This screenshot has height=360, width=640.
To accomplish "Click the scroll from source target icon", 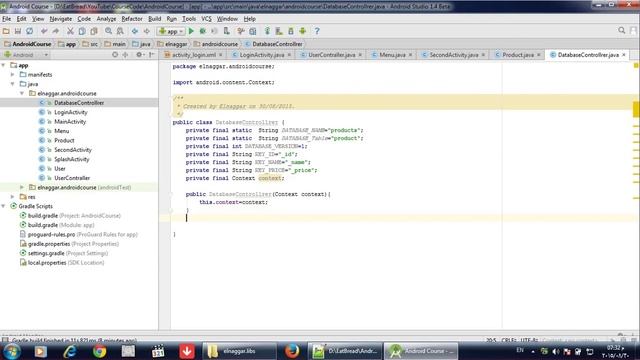I will 115,55.
